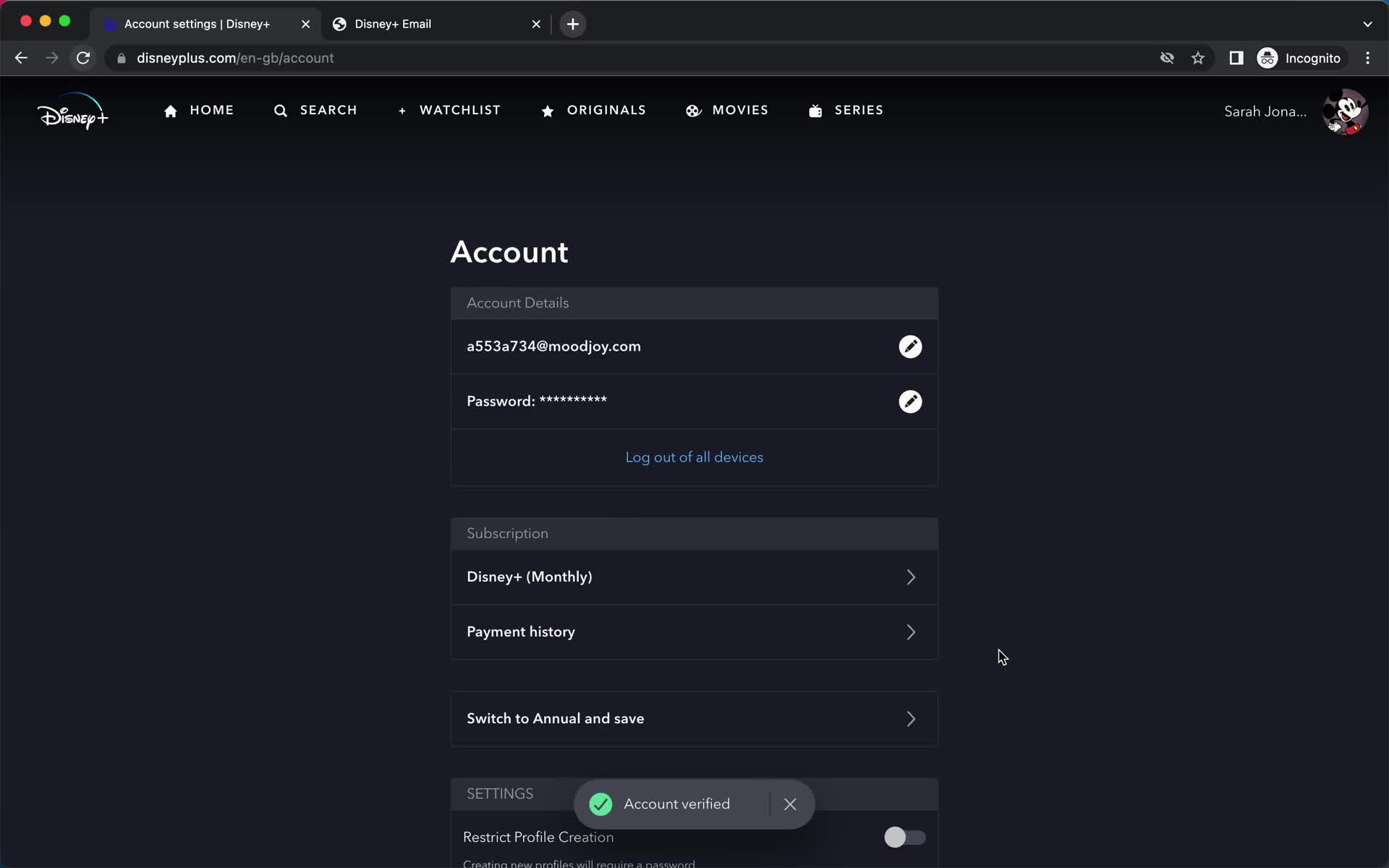This screenshot has width=1389, height=868.
Task: Expand the Disney+ (Monthly) subscription chevron
Action: coord(911,577)
